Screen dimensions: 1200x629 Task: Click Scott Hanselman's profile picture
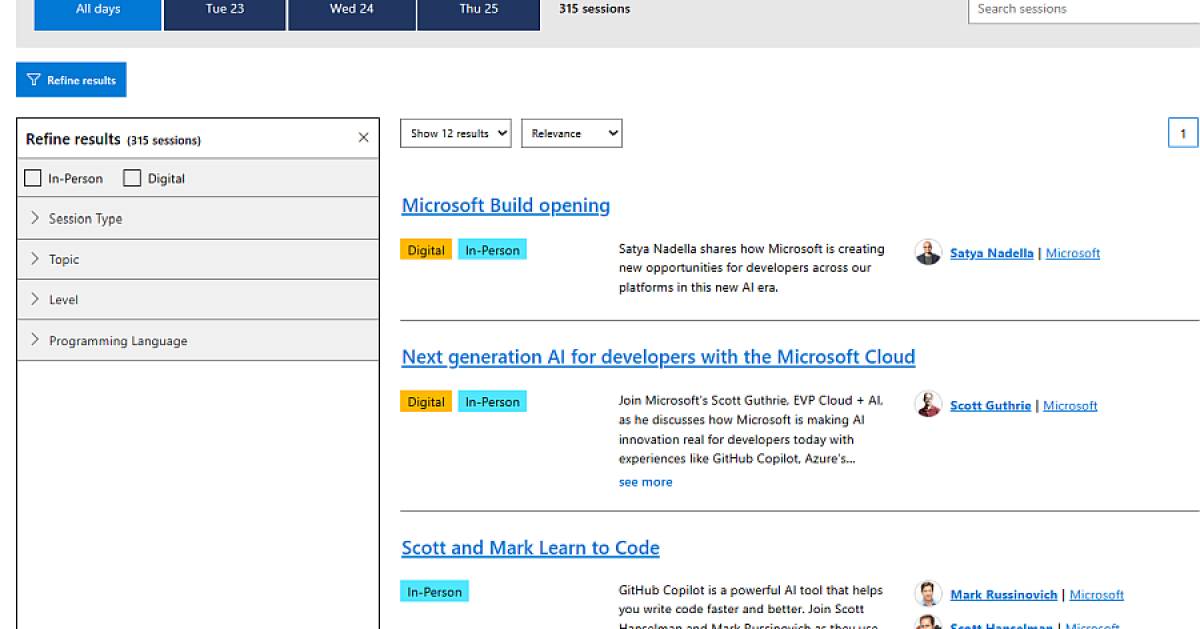pyautogui.click(x=928, y=624)
